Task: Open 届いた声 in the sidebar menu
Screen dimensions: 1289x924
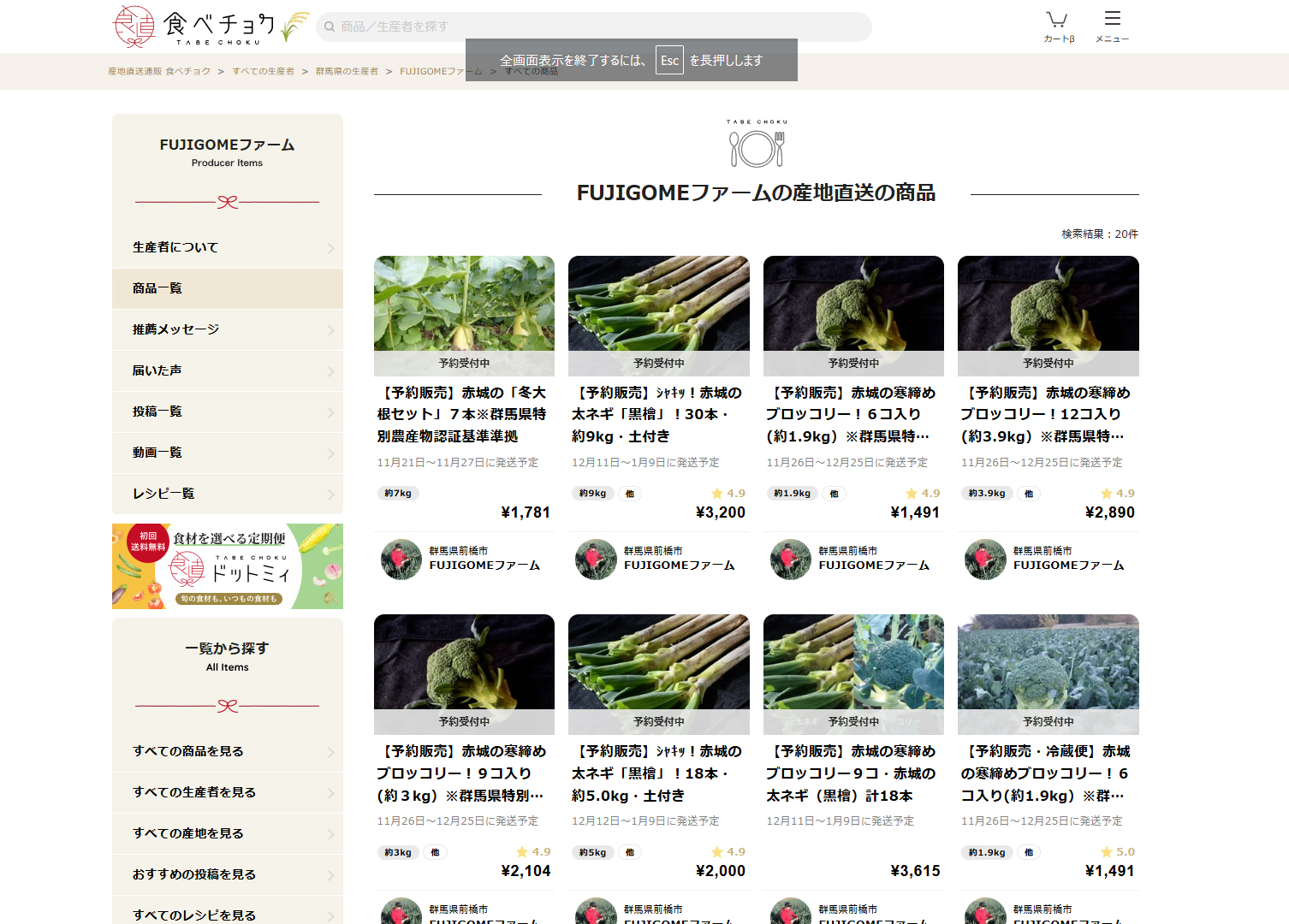Action: (227, 370)
